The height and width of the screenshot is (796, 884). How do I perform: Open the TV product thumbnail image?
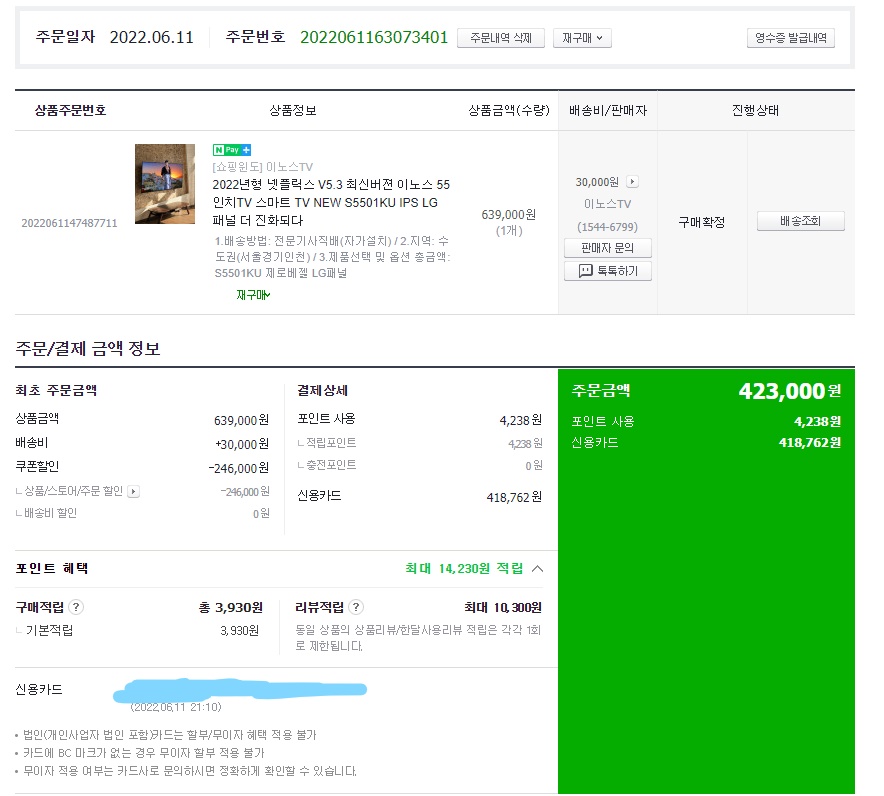(165, 184)
